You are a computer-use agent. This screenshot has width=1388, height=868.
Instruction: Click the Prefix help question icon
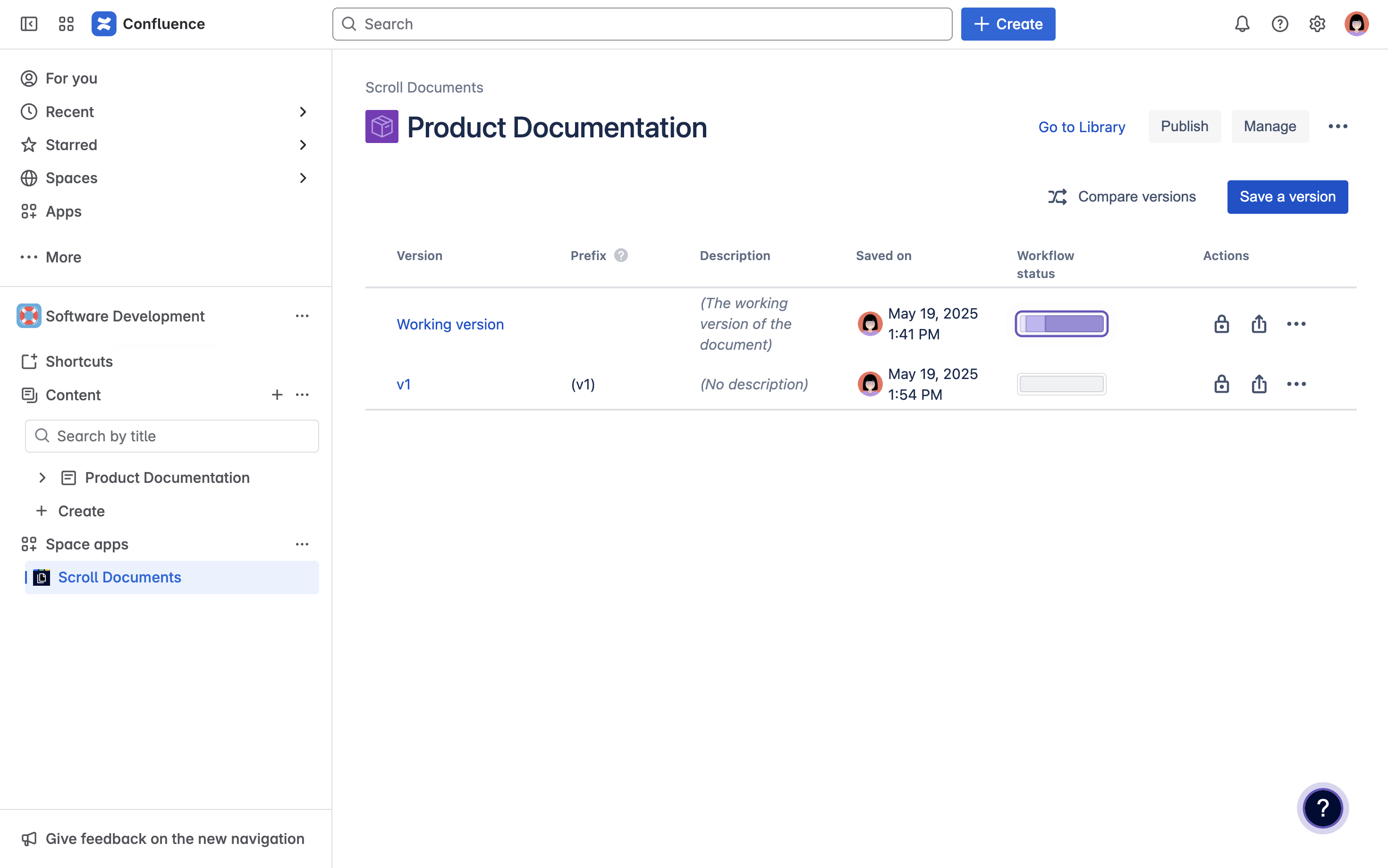(620, 255)
